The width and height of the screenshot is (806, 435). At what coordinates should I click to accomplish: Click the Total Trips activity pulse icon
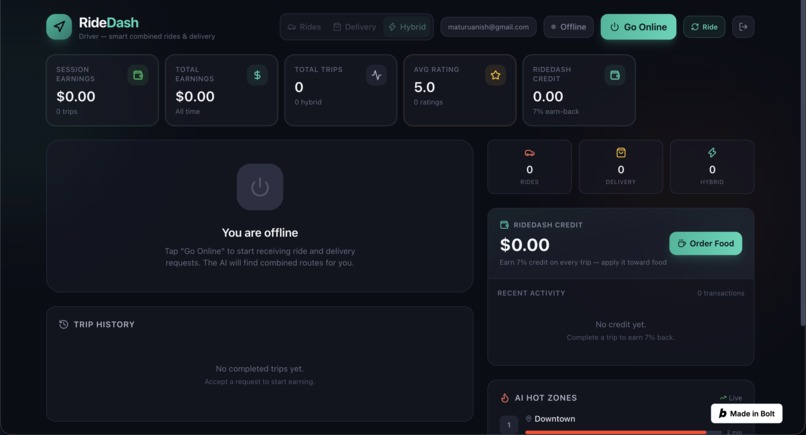(376, 75)
